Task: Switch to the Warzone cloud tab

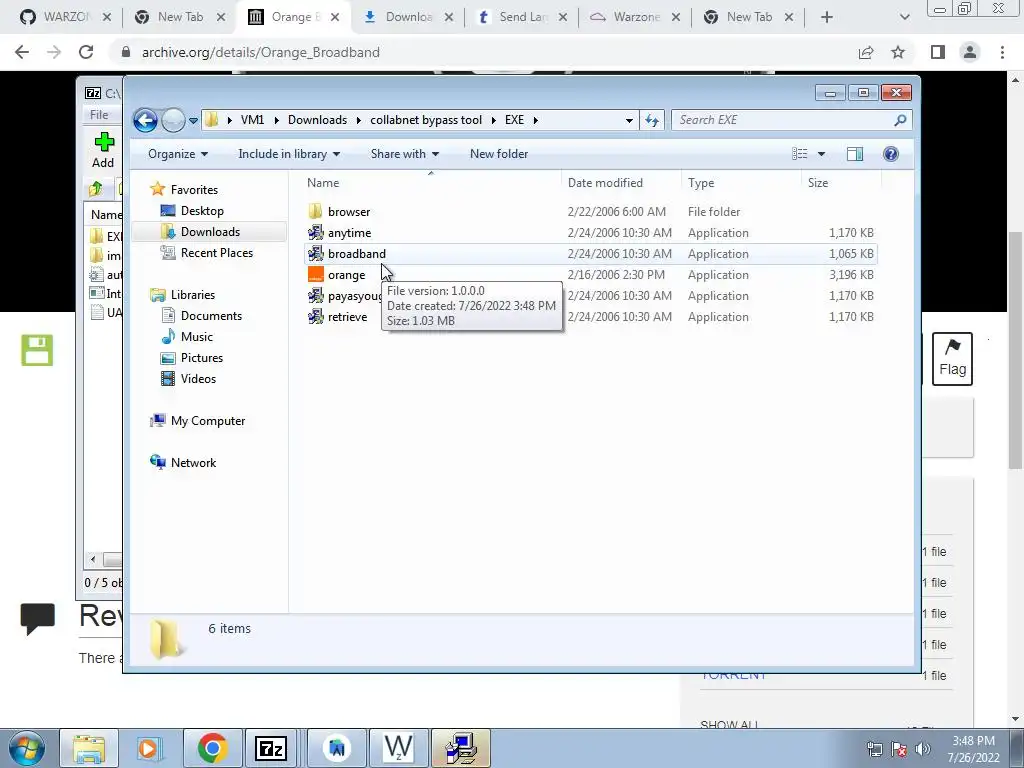Action: click(x=635, y=17)
